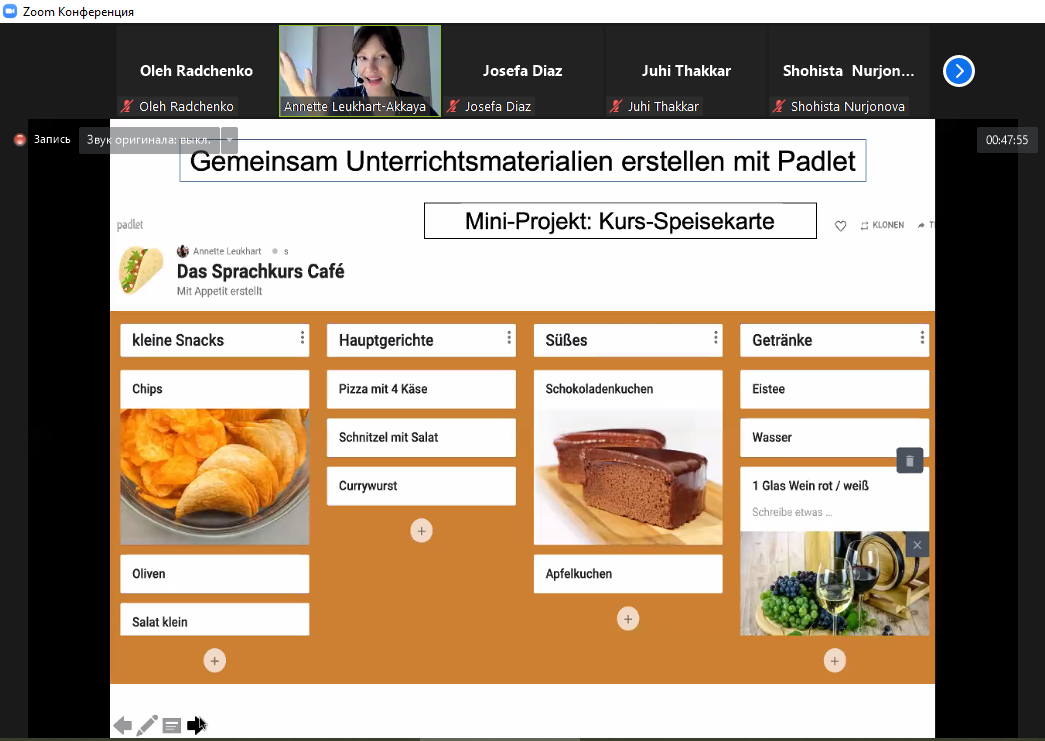
Task: Add a post under Getränke
Action: point(834,660)
